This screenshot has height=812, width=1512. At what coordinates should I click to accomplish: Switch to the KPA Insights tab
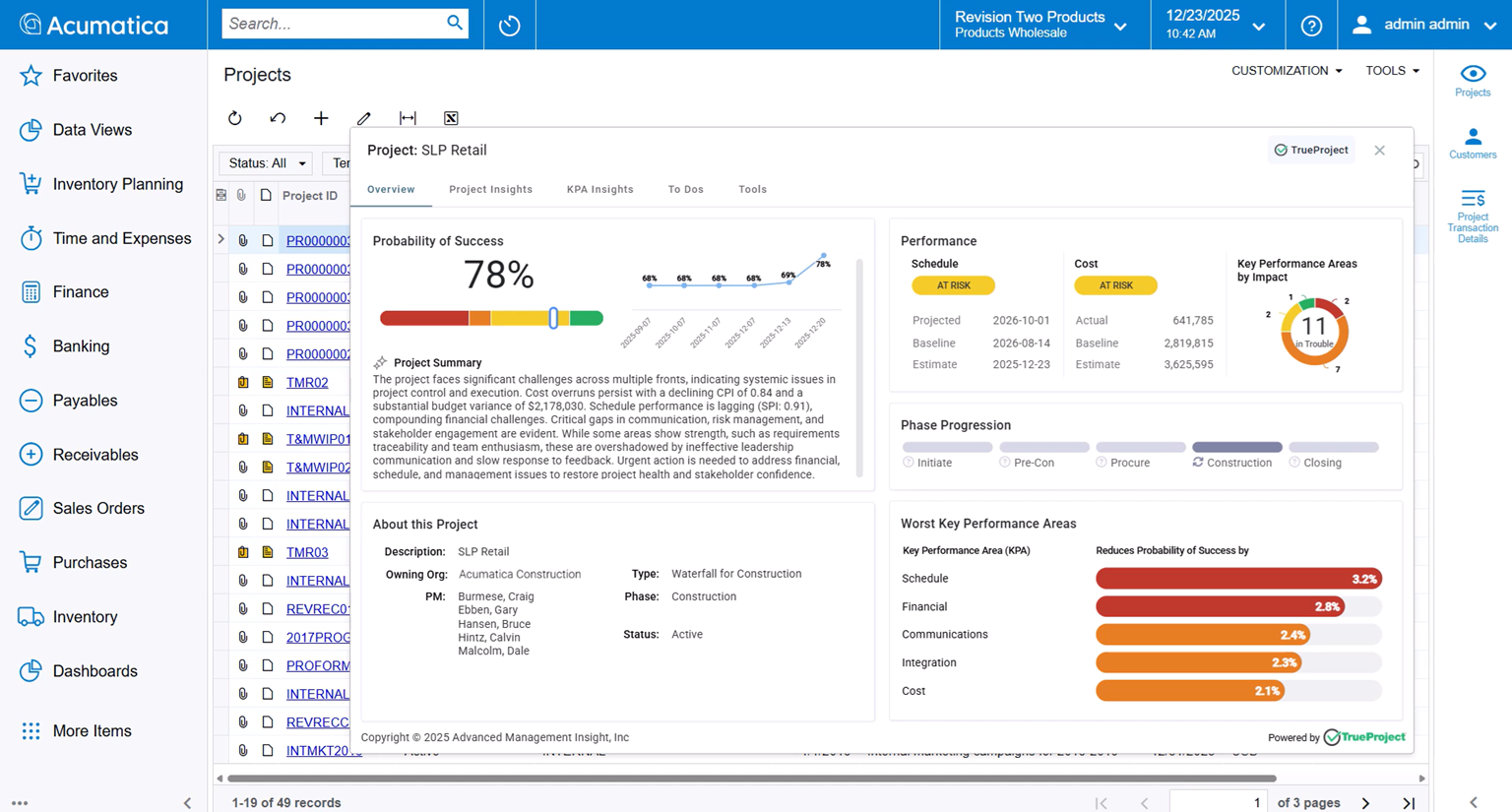click(599, 189)
